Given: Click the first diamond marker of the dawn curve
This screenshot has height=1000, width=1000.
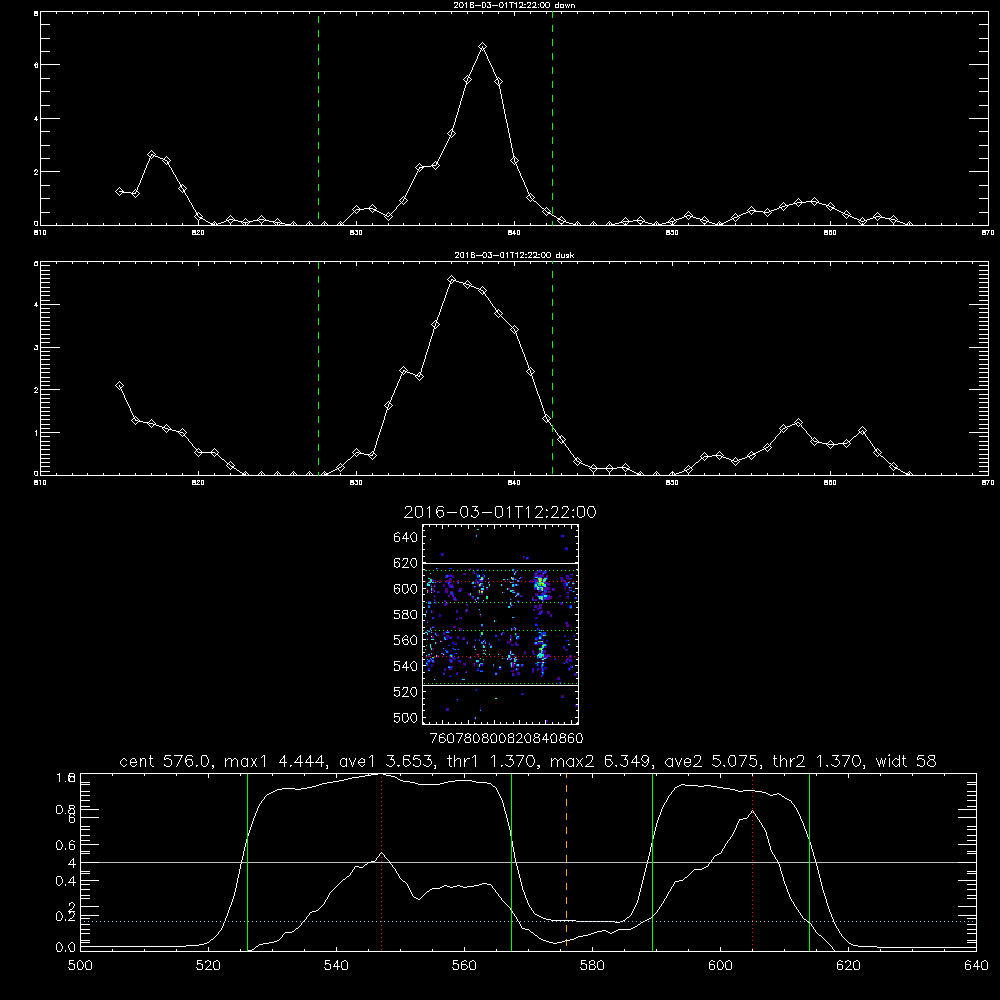Looking at the screenshot, I should pos(119,191).
